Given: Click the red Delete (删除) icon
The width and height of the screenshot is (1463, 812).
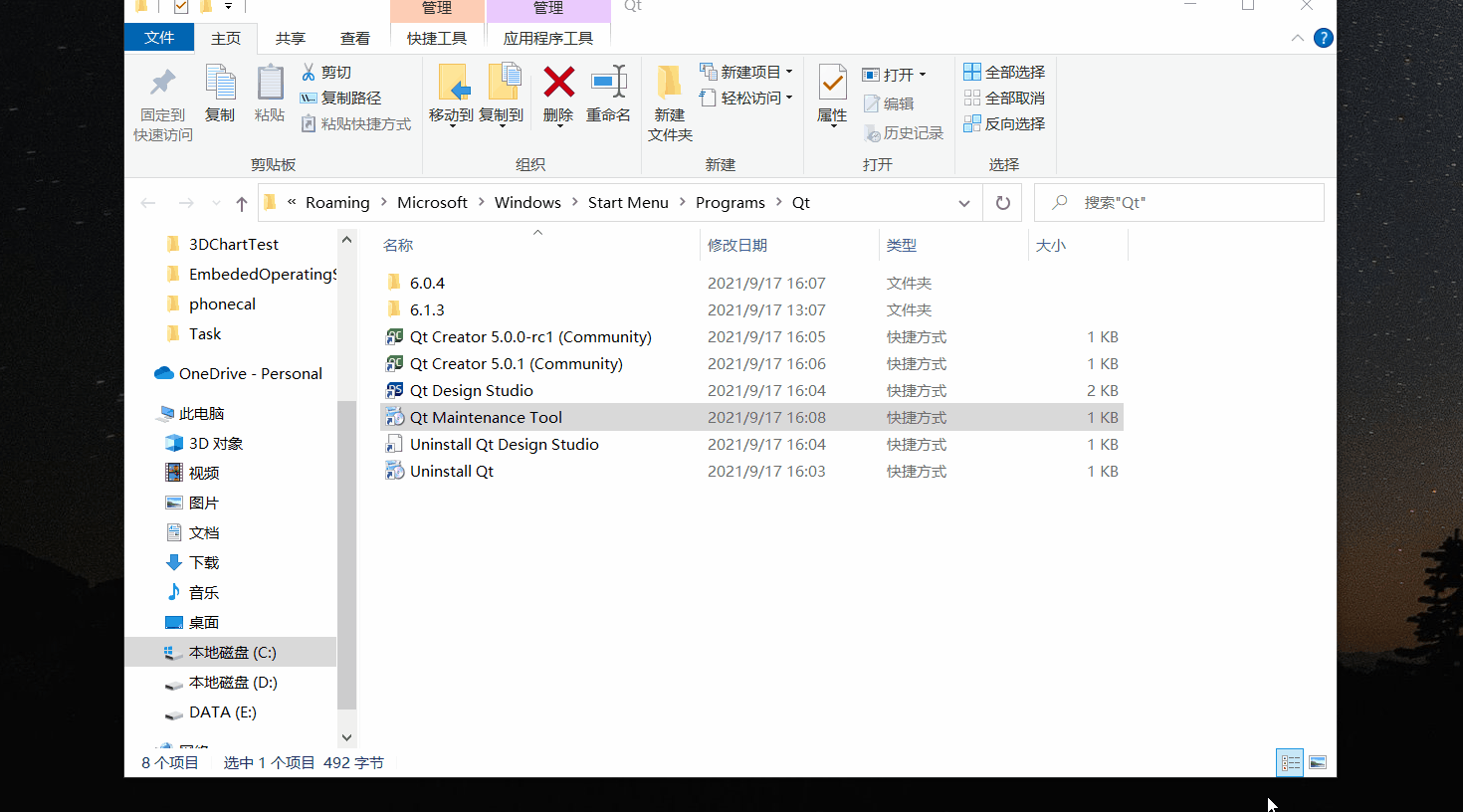Looking at the screenshot, I should tap(558, 83).
